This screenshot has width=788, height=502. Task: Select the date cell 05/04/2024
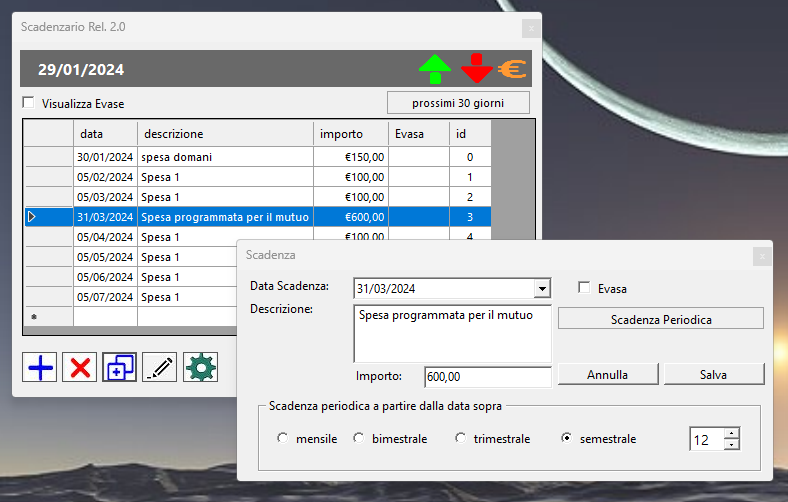[x=106, y=237]
